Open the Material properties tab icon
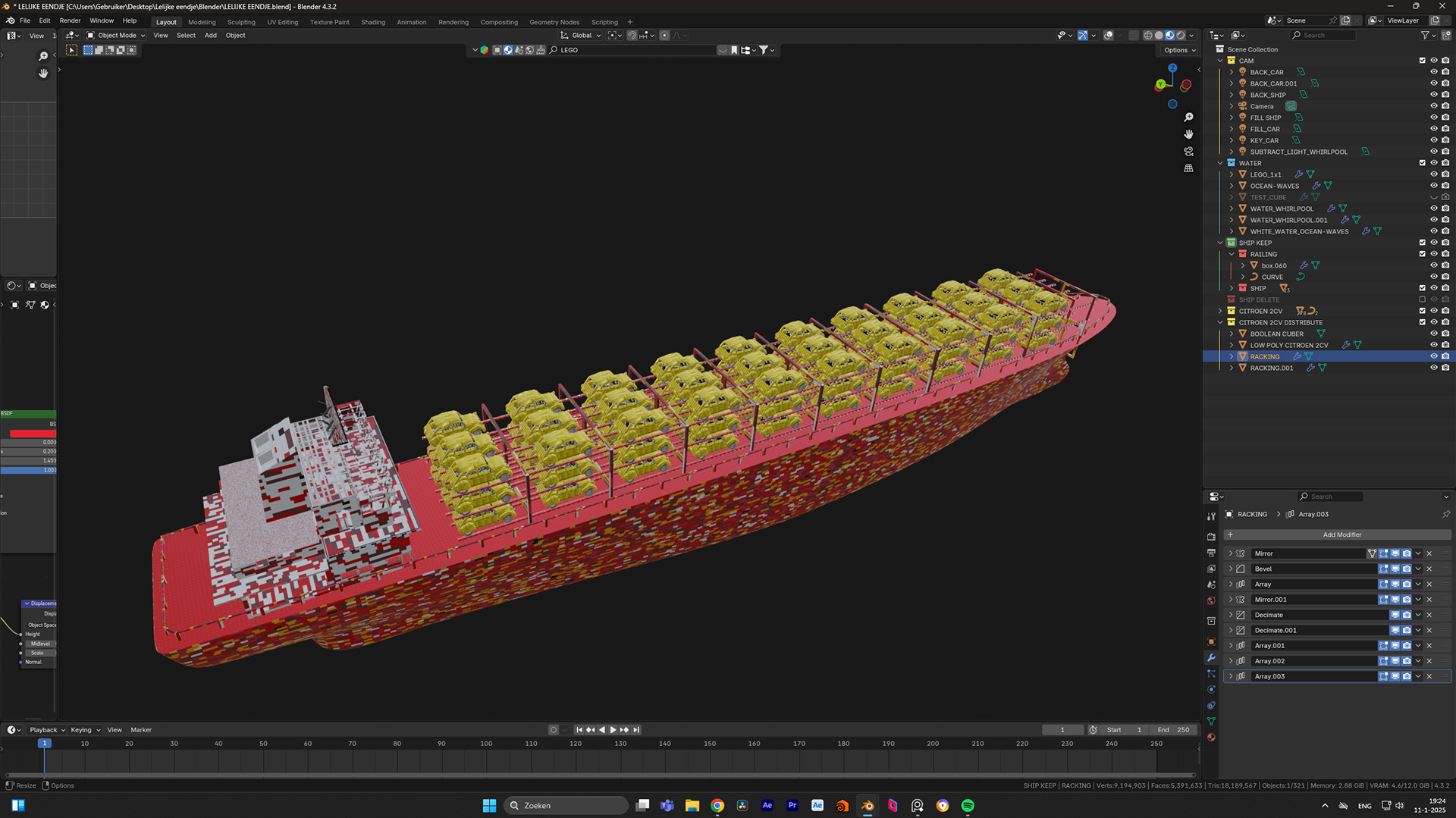Image resolution: width=1456 pixels, height=818 pixels. 1211,737
